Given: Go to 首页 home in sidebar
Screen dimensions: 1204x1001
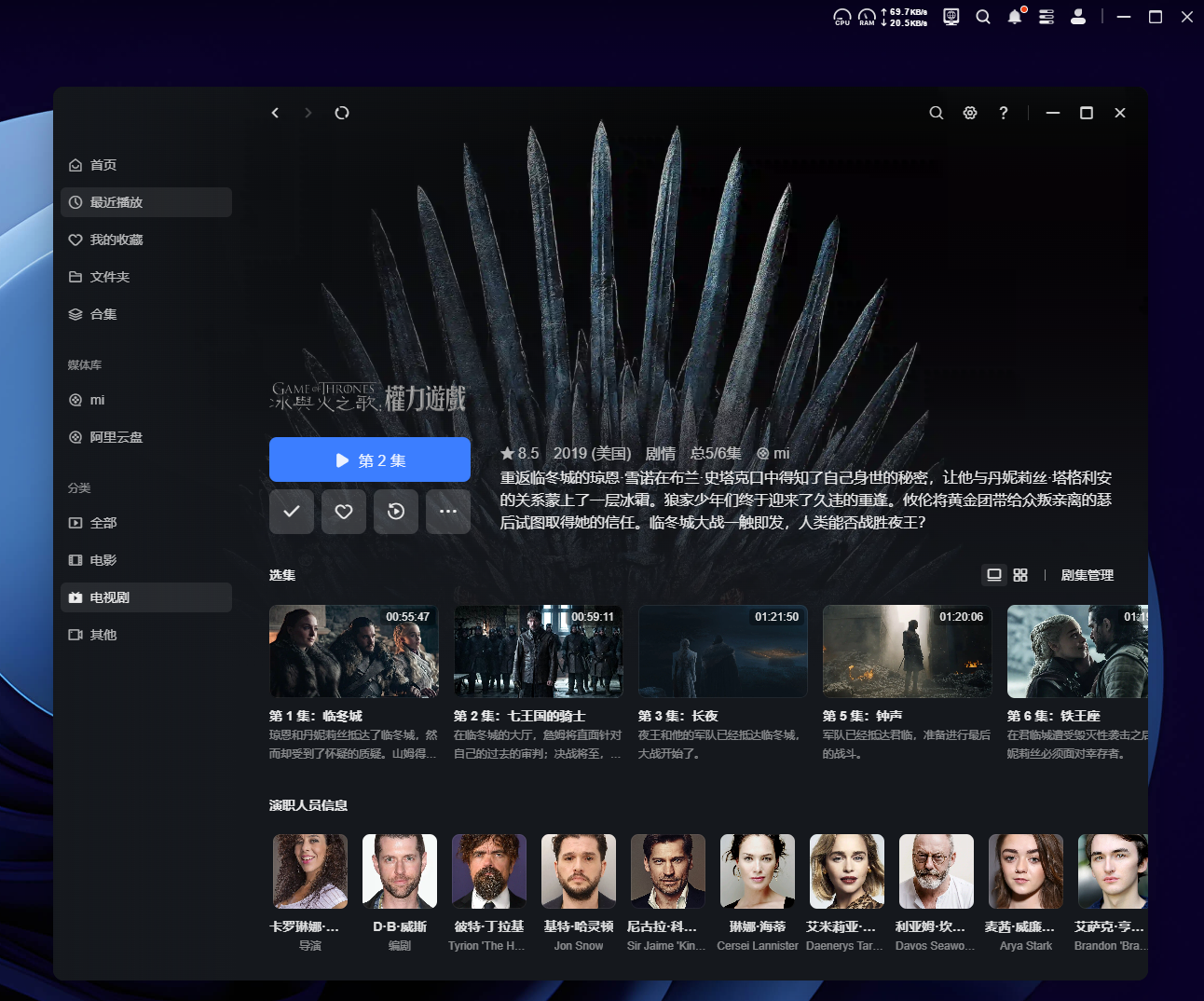Looking at the screenshot, I should coord(146,165).
